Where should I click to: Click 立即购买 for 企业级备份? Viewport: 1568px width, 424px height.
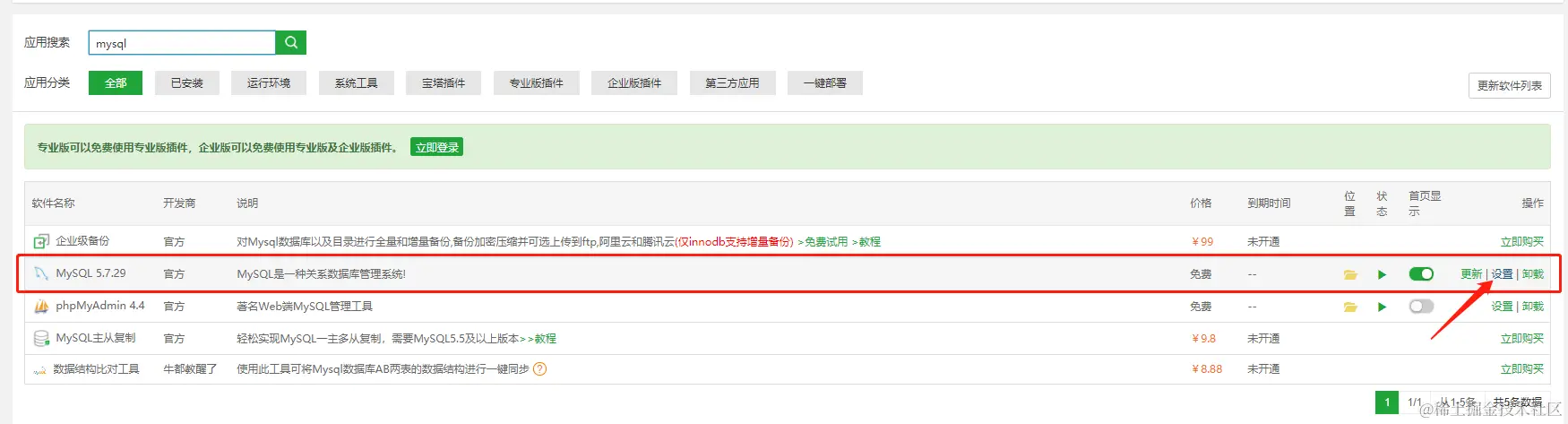[x=1522, y=242]
